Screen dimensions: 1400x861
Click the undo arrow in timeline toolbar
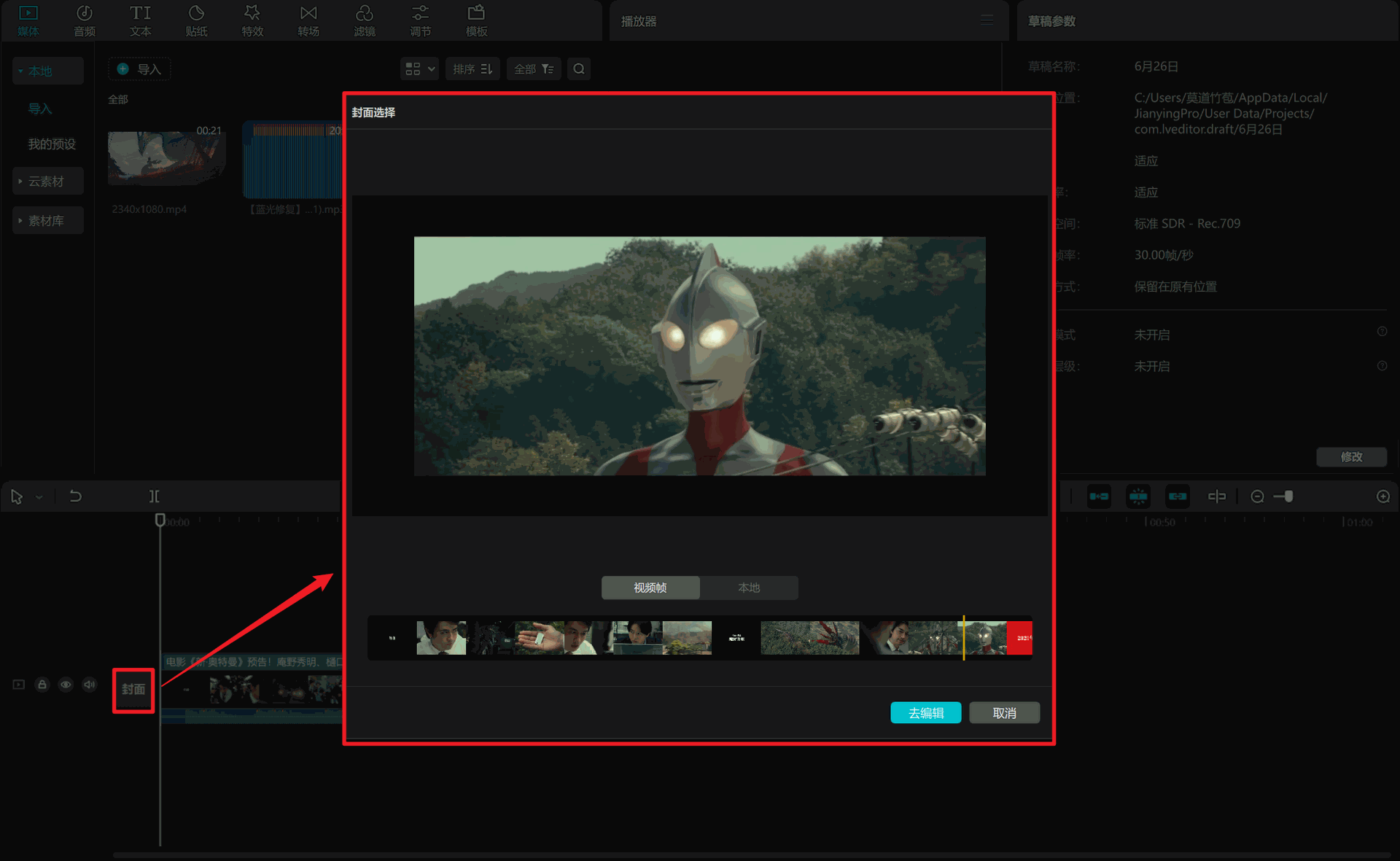pos(75,496)
